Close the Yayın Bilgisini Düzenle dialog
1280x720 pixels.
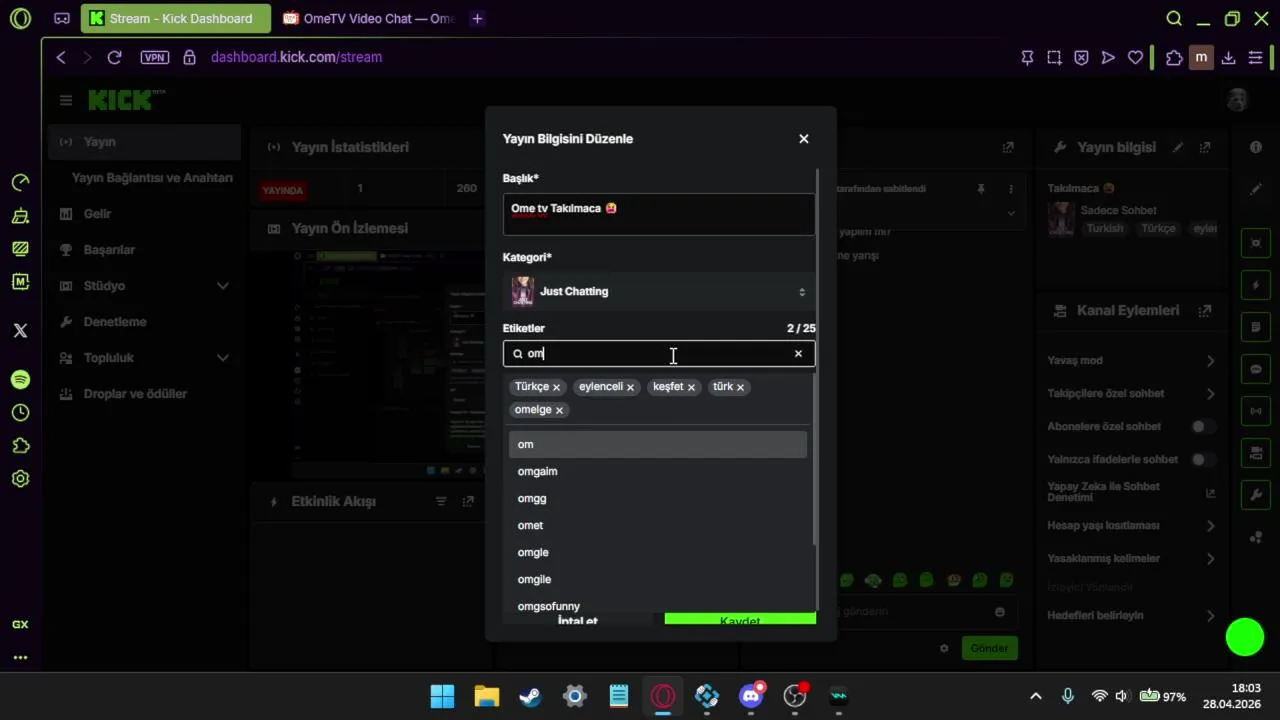point(804,139)
